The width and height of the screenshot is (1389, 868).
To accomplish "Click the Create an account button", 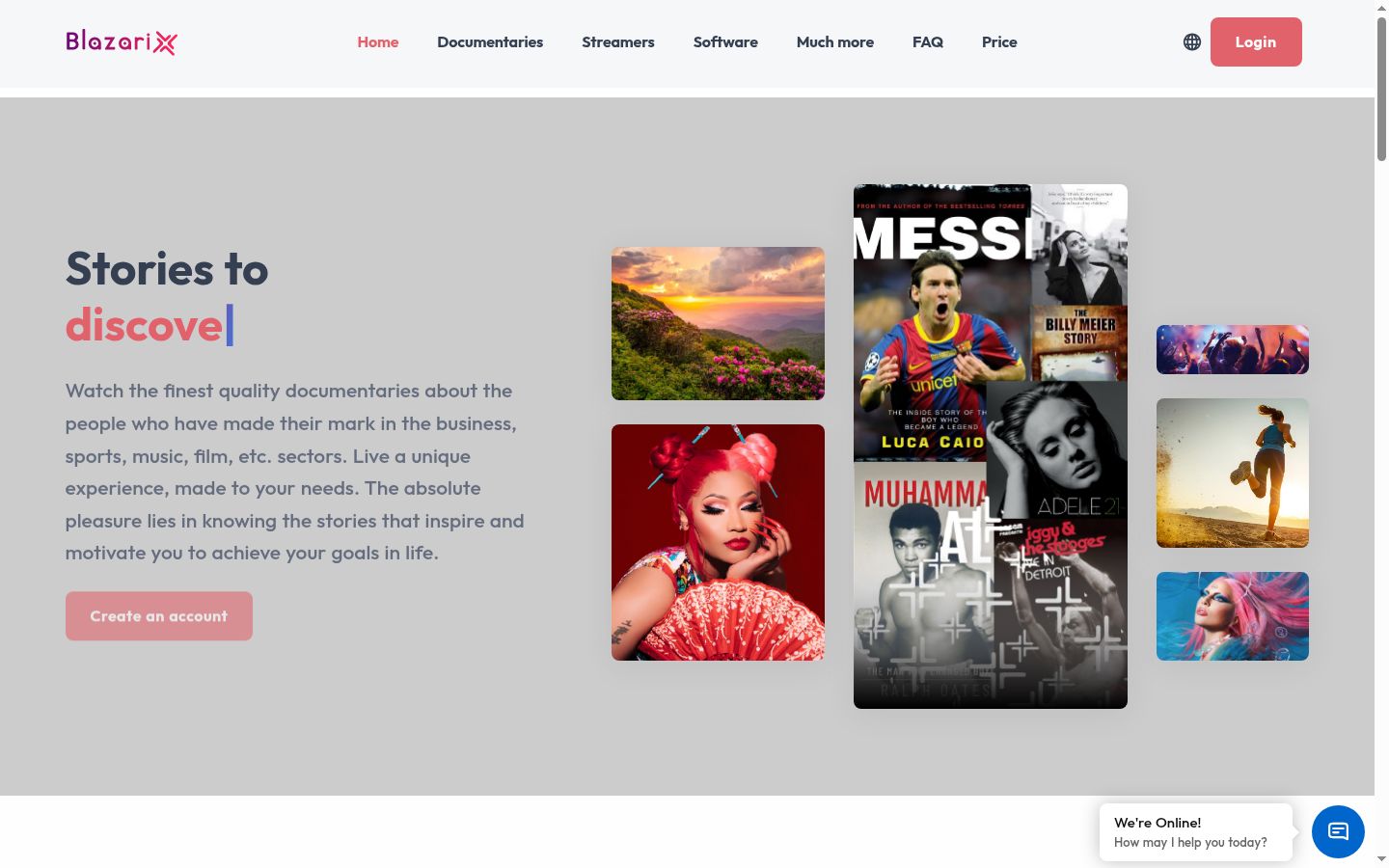I will point(159,616).
